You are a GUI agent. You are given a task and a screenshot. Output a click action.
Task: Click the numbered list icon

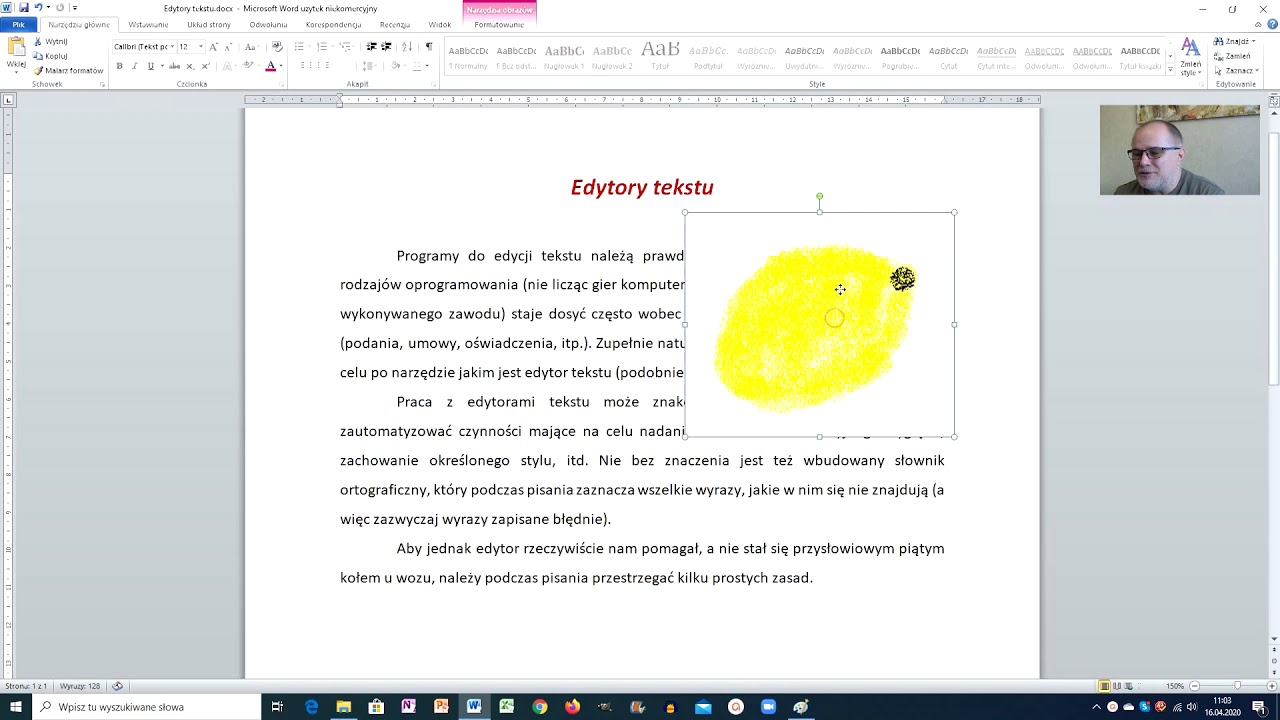[x=322, y=47]
